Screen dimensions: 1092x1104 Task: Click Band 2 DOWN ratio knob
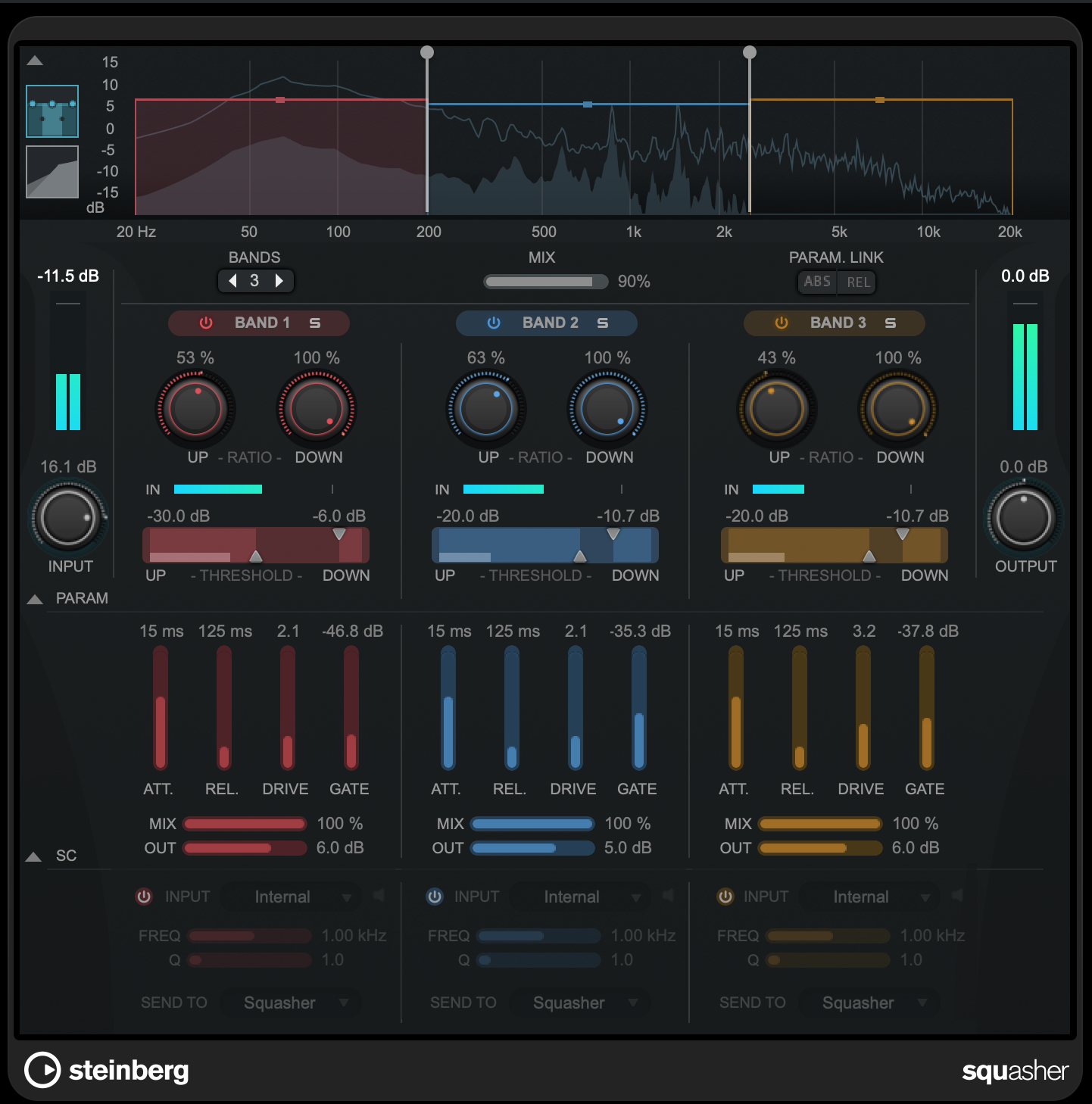point(607,409)
